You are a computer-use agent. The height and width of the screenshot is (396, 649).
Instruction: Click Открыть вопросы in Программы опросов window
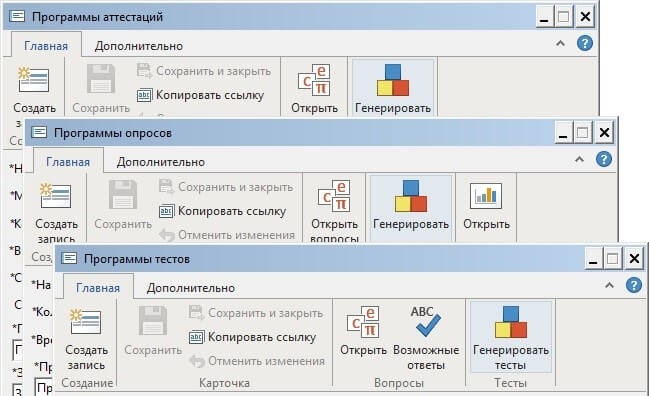(x=334, y=211)
